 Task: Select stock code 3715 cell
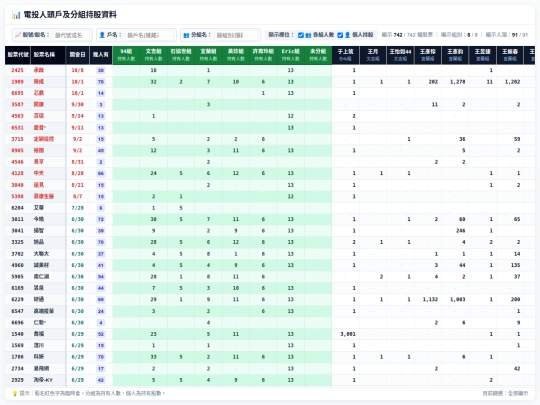click(17, 139)
